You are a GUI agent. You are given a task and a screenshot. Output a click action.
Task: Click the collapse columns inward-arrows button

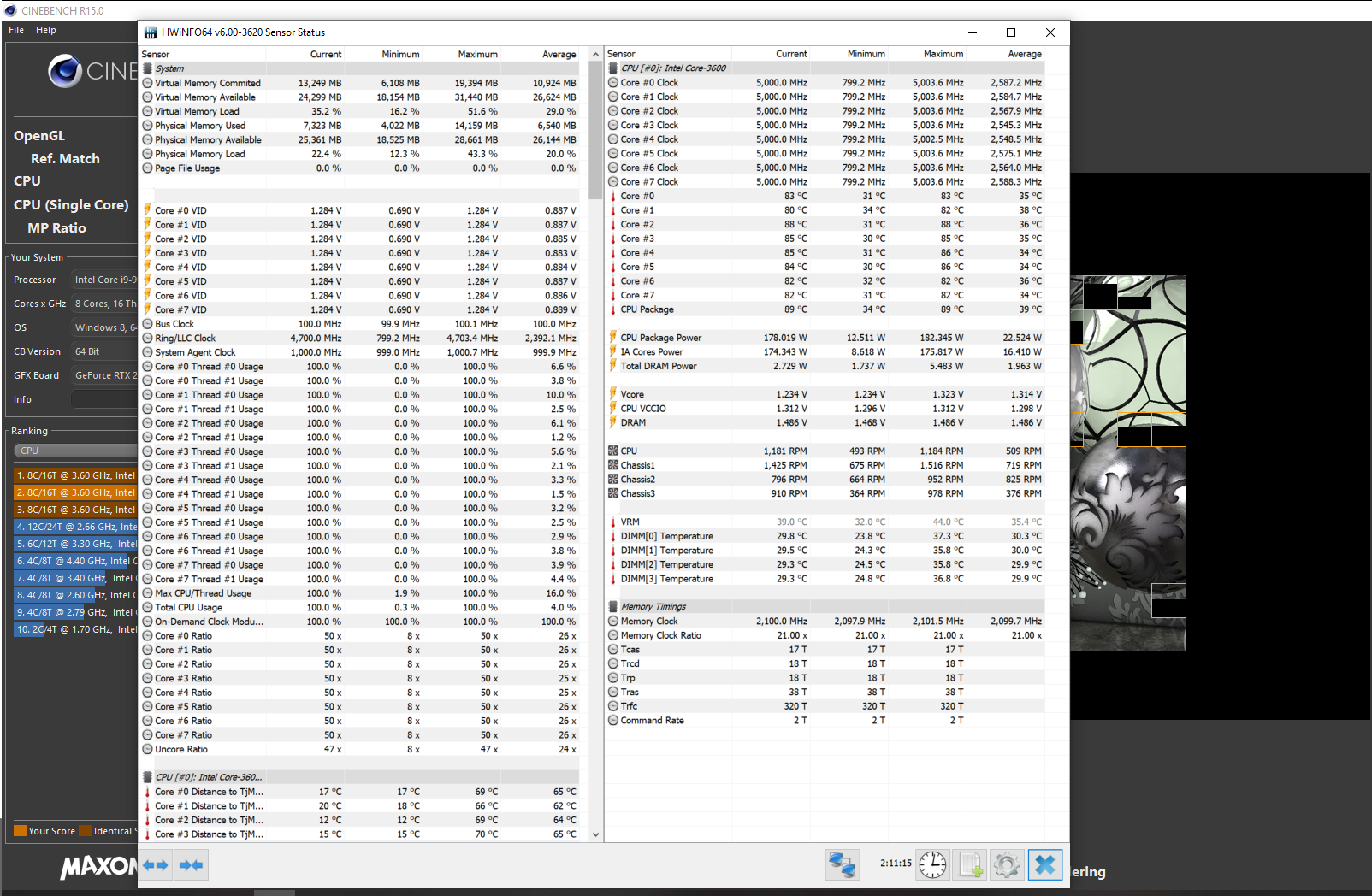coord(192,865)
